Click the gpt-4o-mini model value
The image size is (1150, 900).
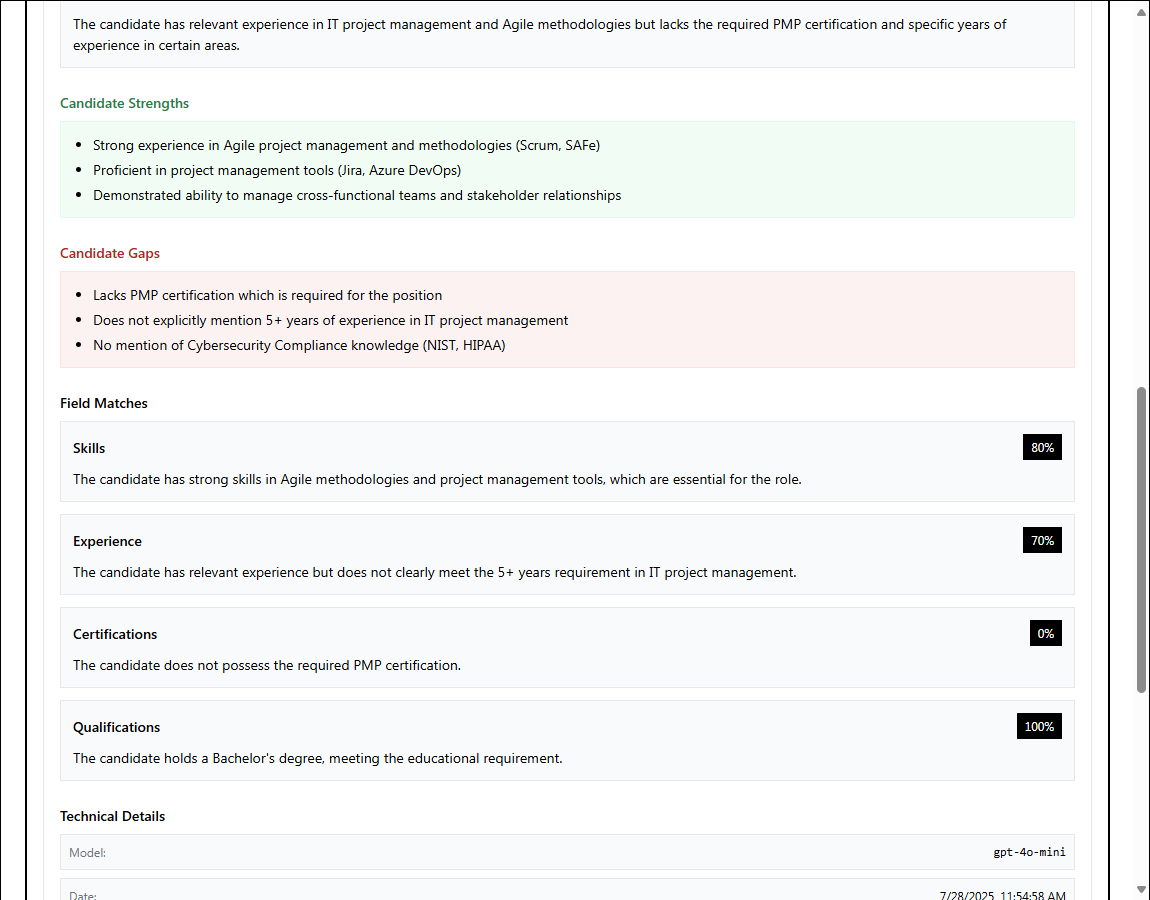(1029, 853)
